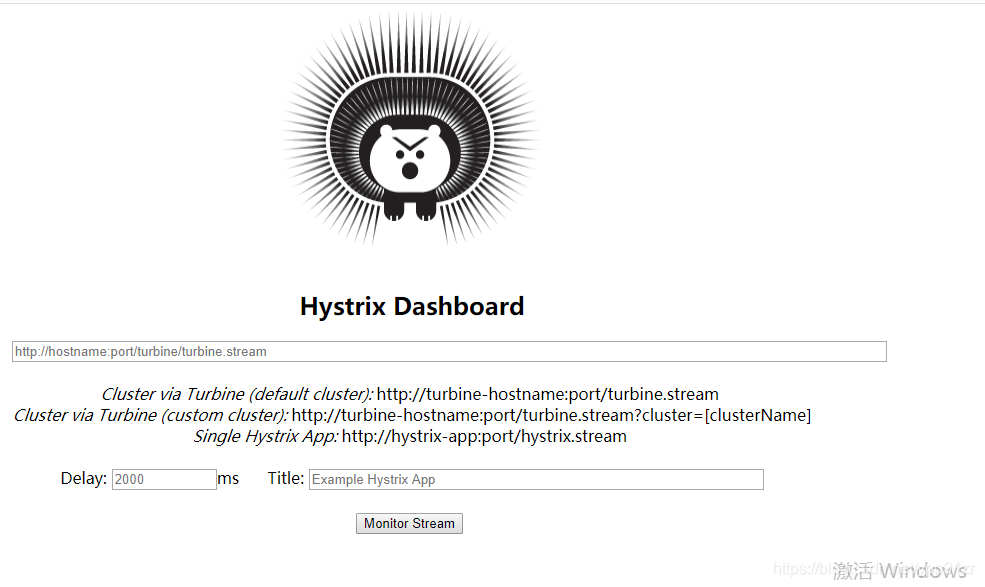Click the Hystrix Dashboard heading

click(x=412, y=307)
